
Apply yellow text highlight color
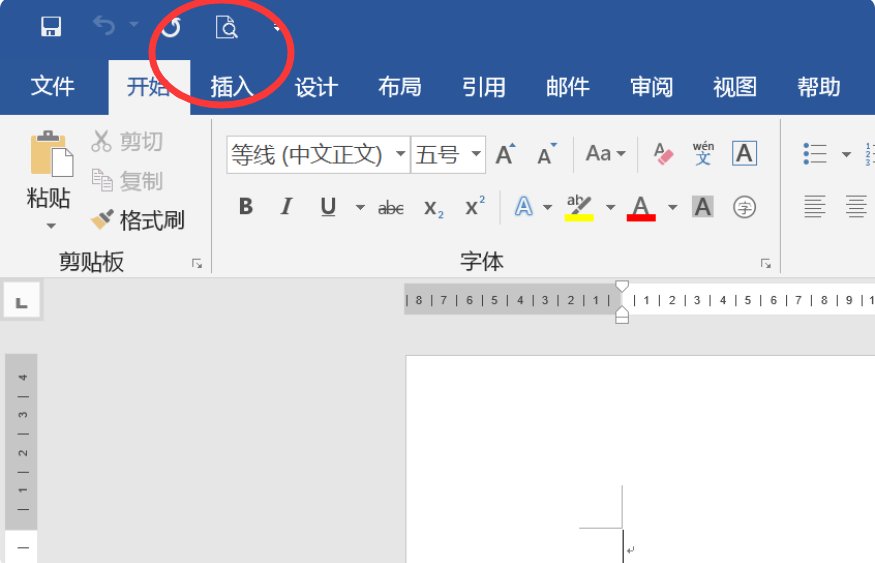[x=579, y=208]
